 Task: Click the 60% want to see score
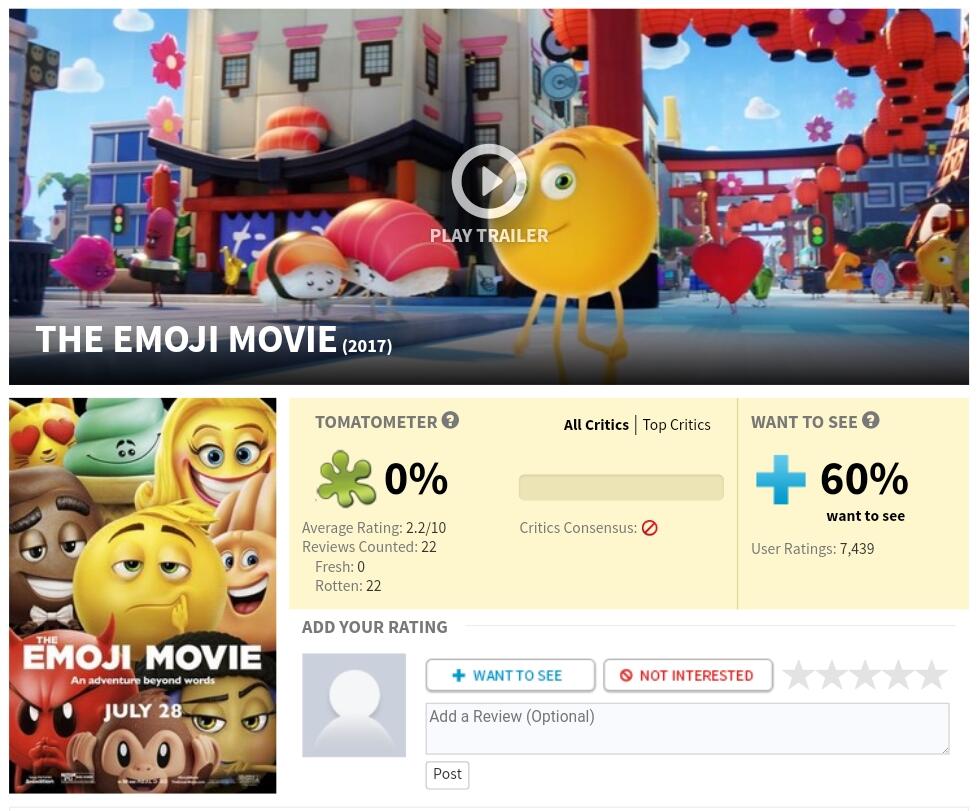coord(864,478)
